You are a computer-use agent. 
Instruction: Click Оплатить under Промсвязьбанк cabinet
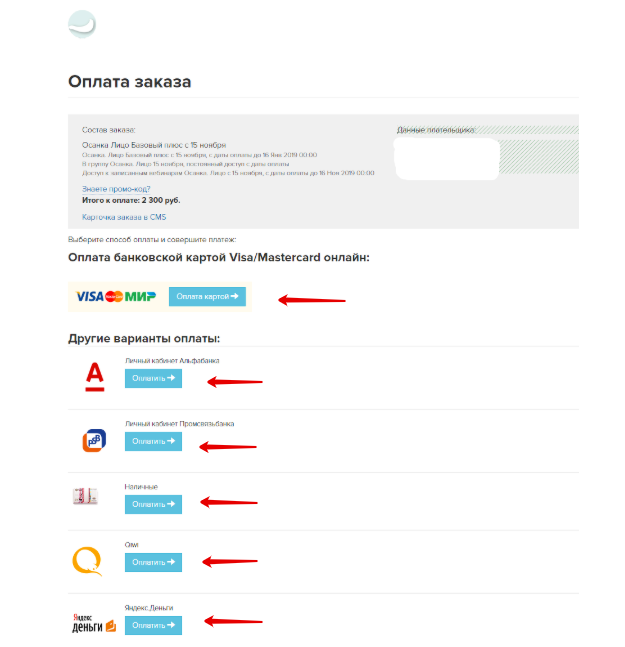coord(153,442)
